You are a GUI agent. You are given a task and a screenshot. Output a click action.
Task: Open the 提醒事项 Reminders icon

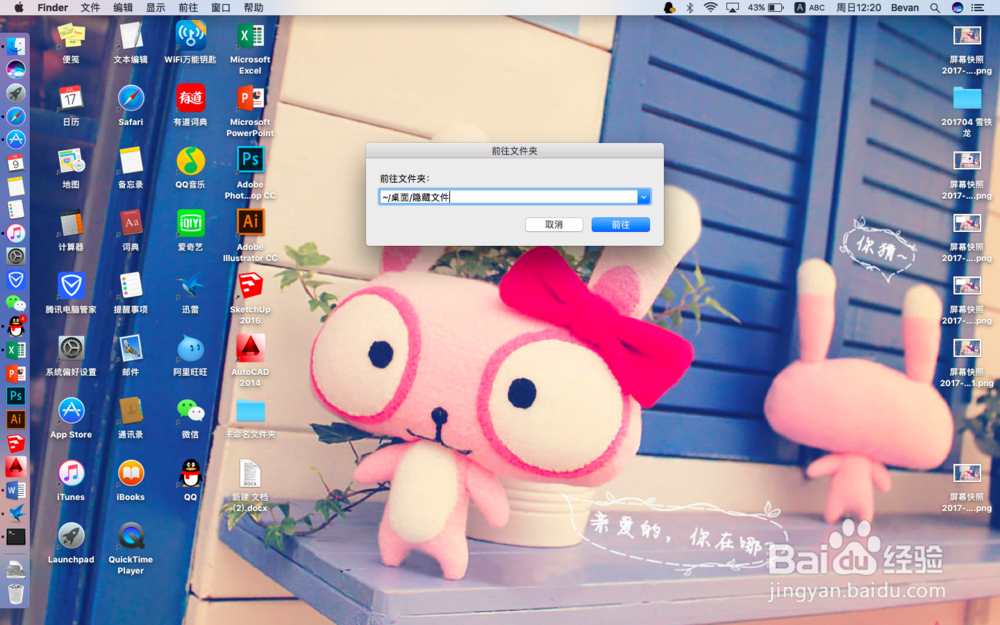point(130,286)
